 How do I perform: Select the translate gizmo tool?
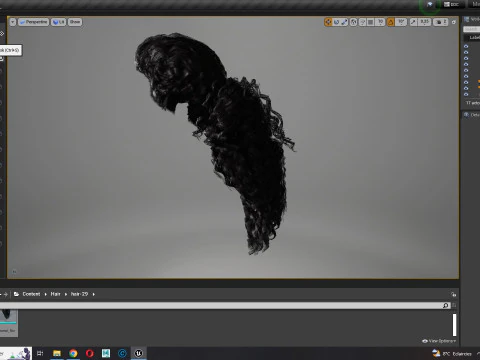pyautogui.click(x=328, y=22)
